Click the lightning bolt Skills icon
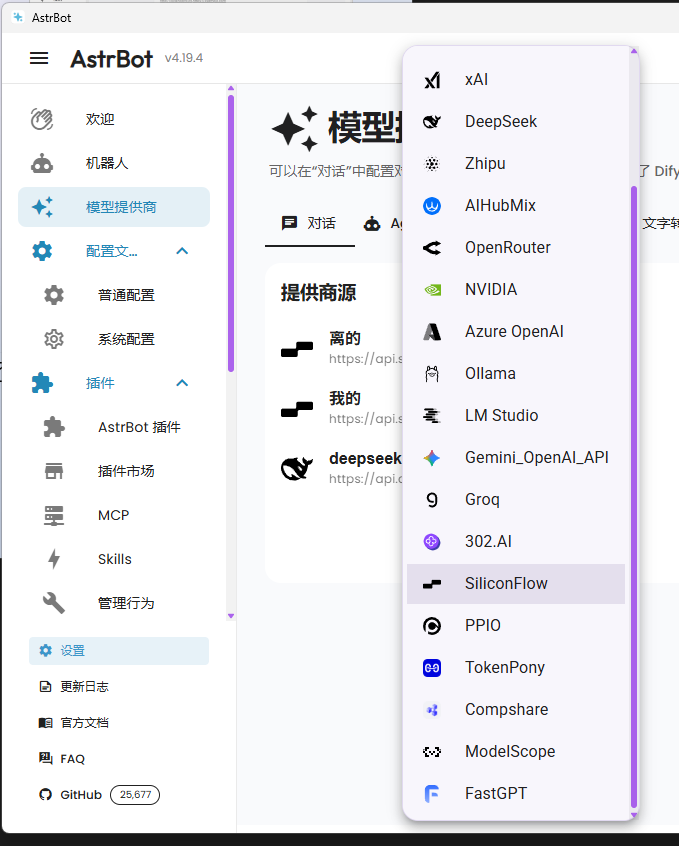This screenshot has height=846, width=679. (53, 559)
